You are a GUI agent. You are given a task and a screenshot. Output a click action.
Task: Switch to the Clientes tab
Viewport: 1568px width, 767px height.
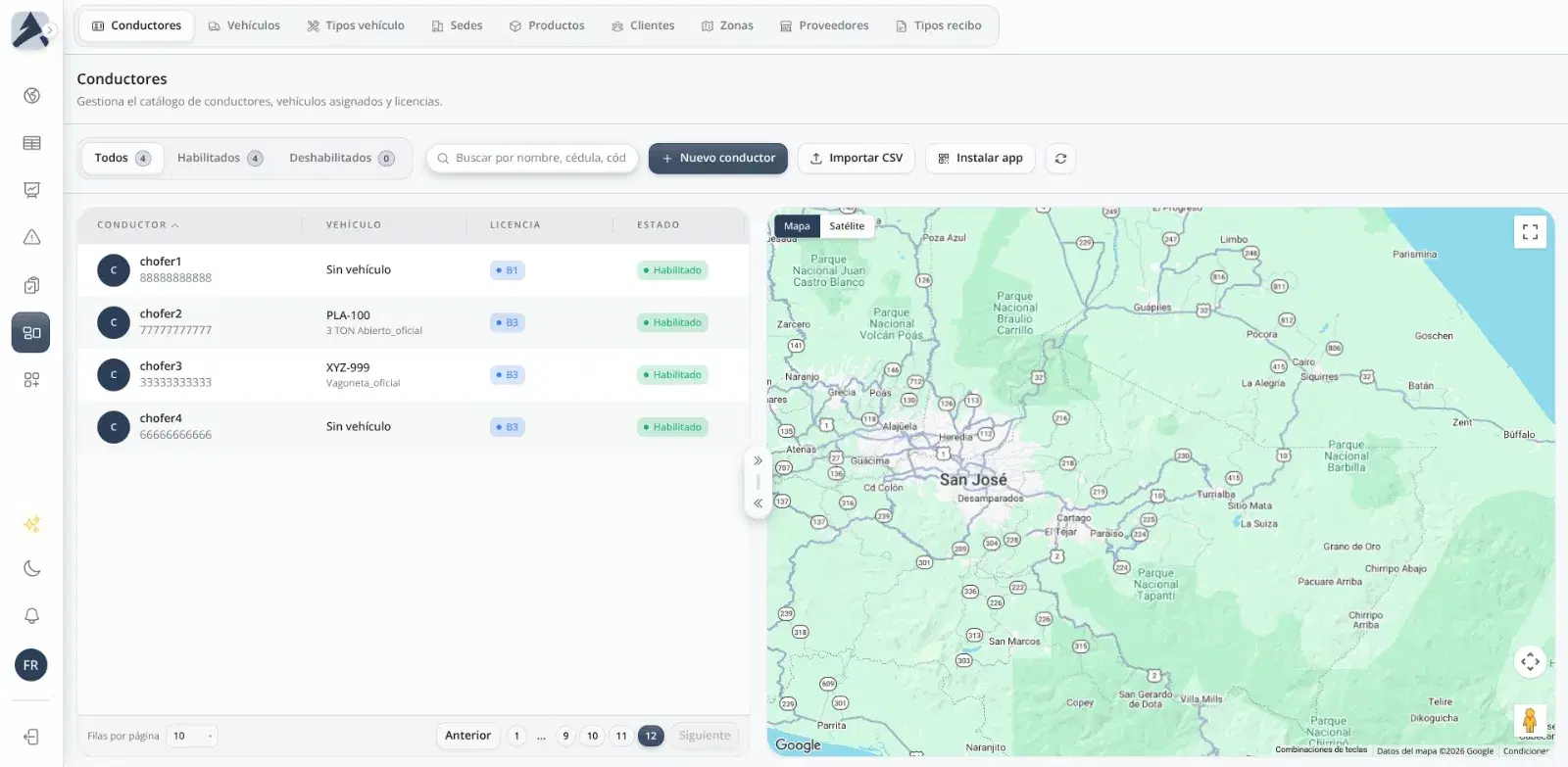click(x=643, y=25)
